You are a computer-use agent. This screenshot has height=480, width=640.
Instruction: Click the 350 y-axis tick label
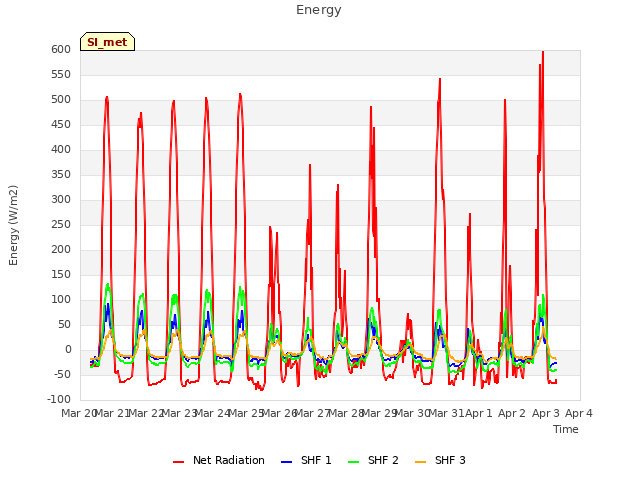pyautogui.click(x=61, y=175)
